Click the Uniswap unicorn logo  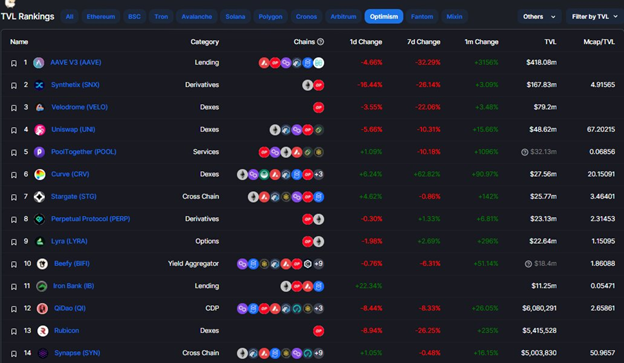coord(39,129)
